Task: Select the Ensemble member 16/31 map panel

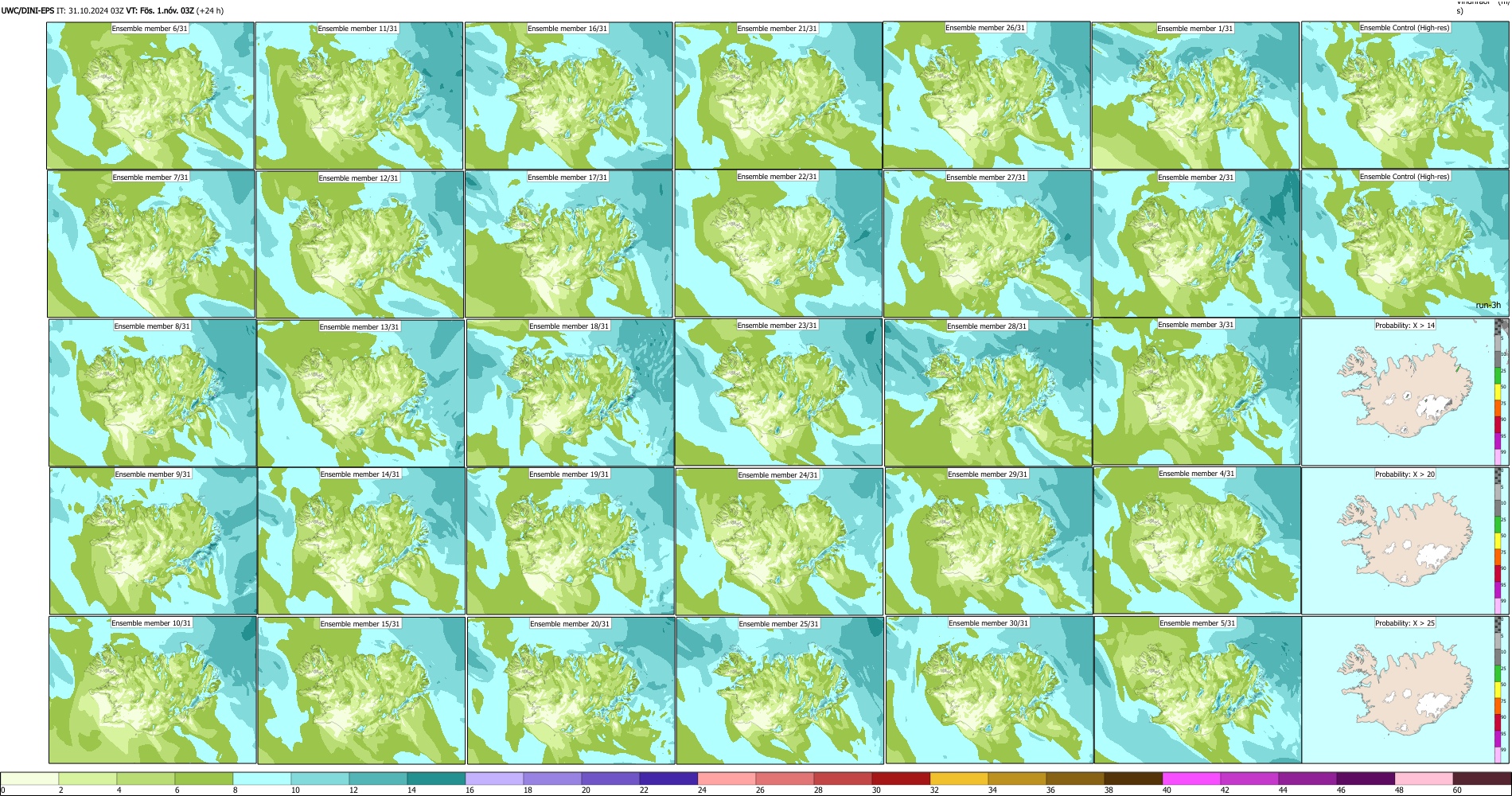Action: click(568, 96)
